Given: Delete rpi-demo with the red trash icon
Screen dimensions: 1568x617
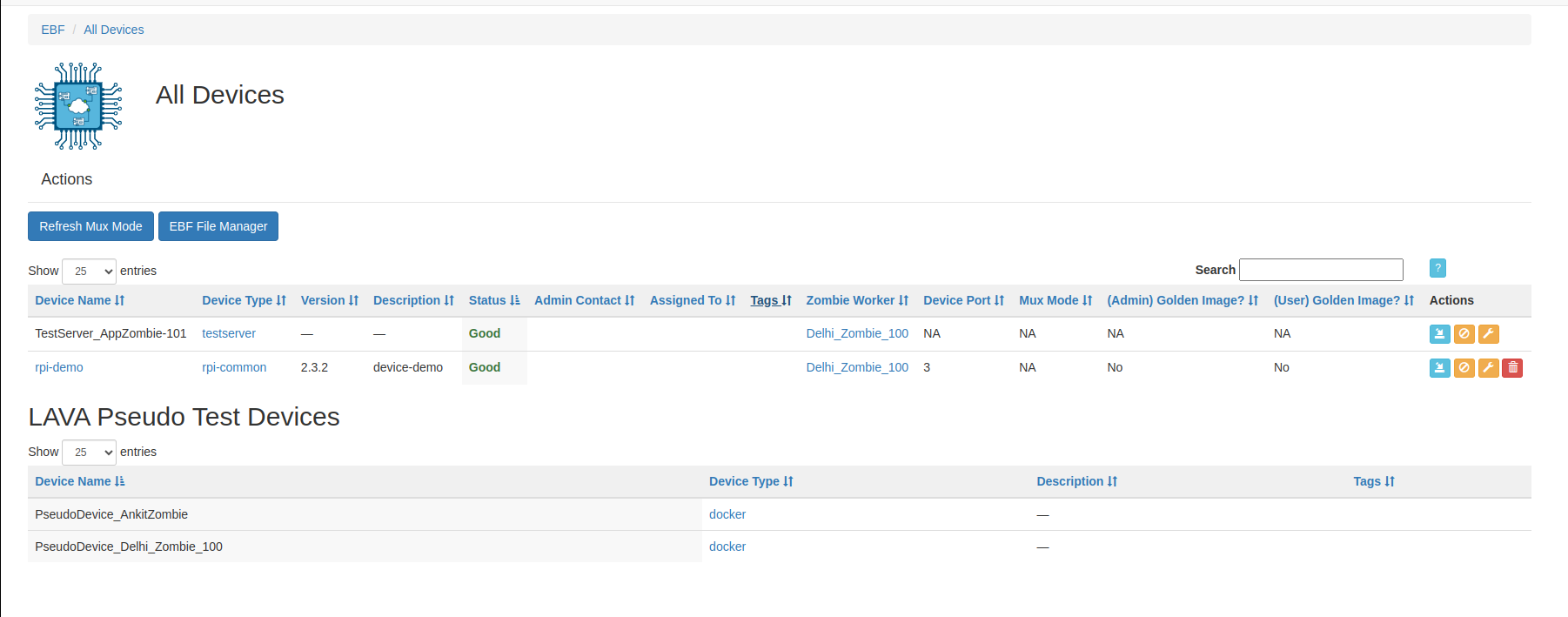Looking at the screenshot, I should click(x=1512, y=368).
